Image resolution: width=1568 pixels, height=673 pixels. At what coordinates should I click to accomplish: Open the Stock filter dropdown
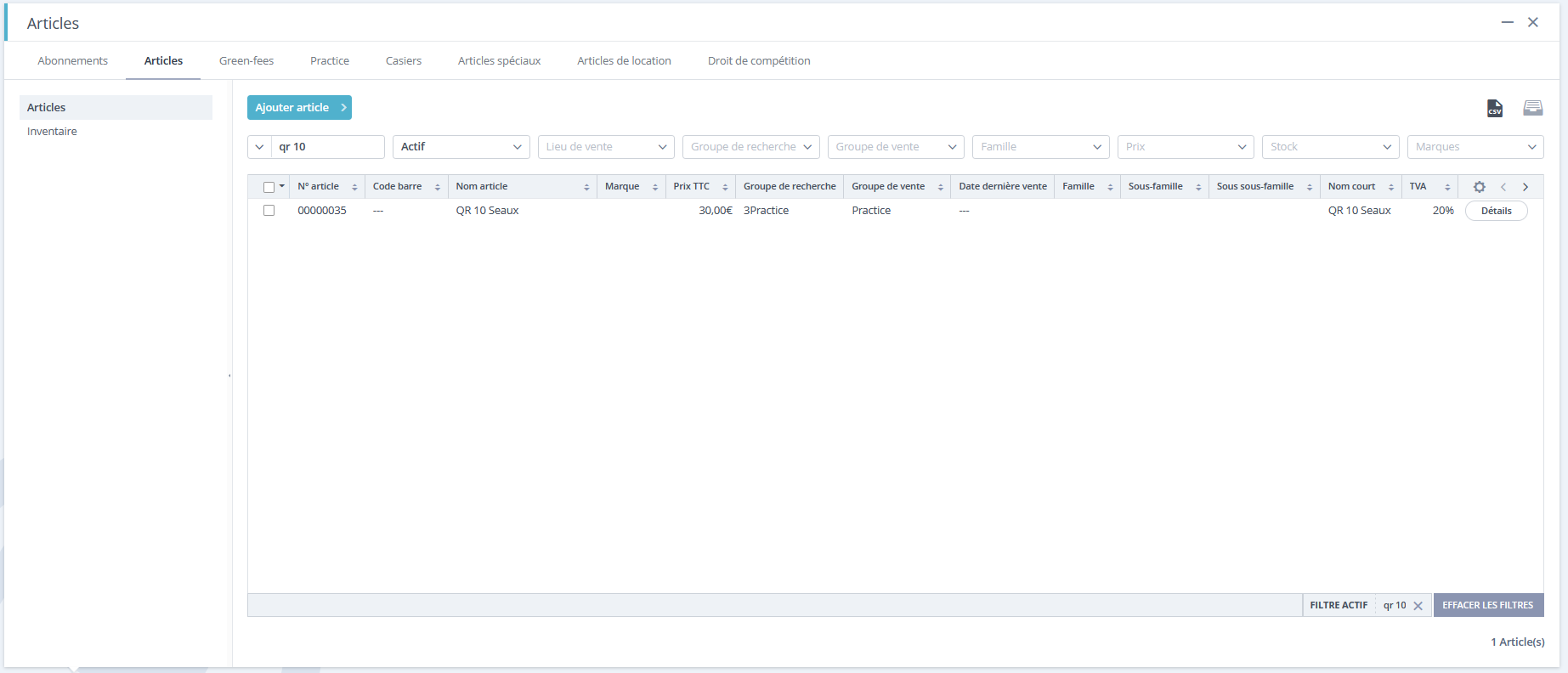coord(1331,147)
